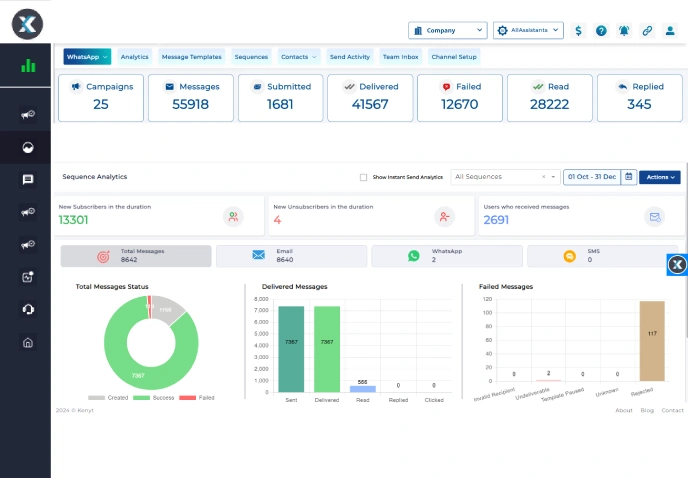688x478 pixels.
Task: Click the Actions button
Action: click(659, 177)
